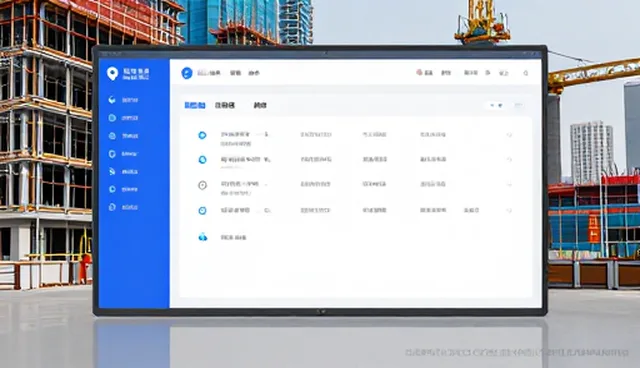Select the active blue first tab
Screen dimensions: 640x368
[x=195, y=105]
